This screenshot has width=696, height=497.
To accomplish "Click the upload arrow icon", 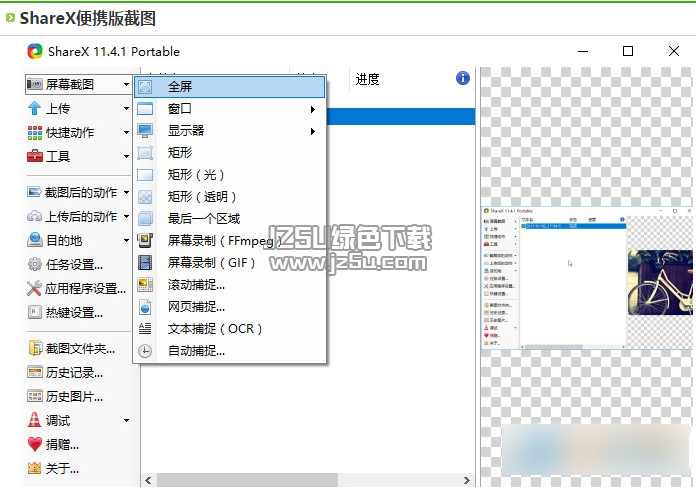I will (34, 108).
